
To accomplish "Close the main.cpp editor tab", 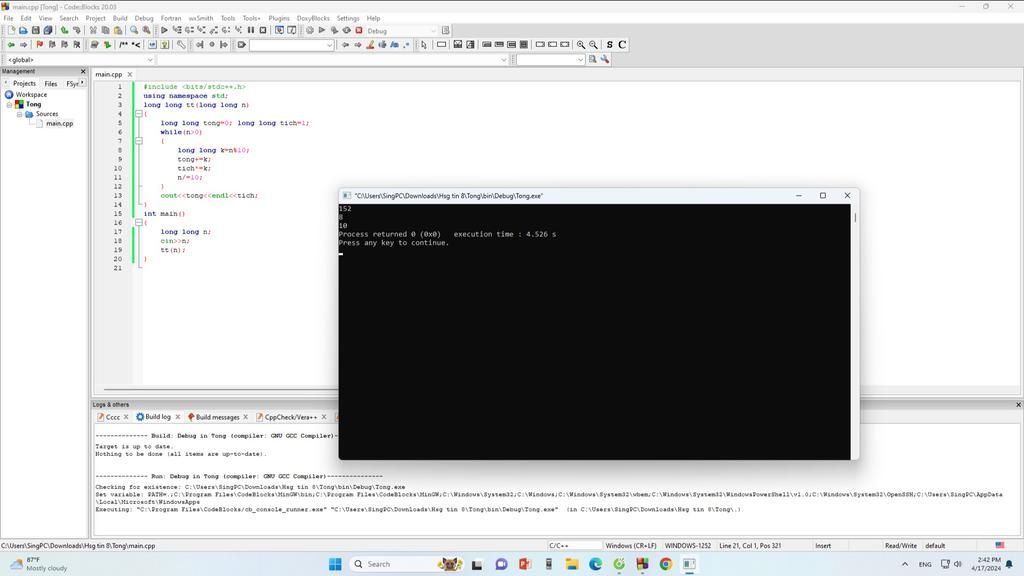I will click(130, 74).
